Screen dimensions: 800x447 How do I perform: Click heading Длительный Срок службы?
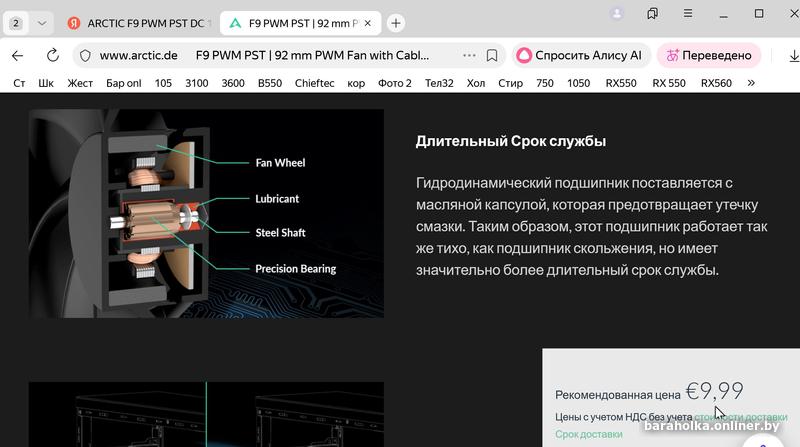point(511,141)
